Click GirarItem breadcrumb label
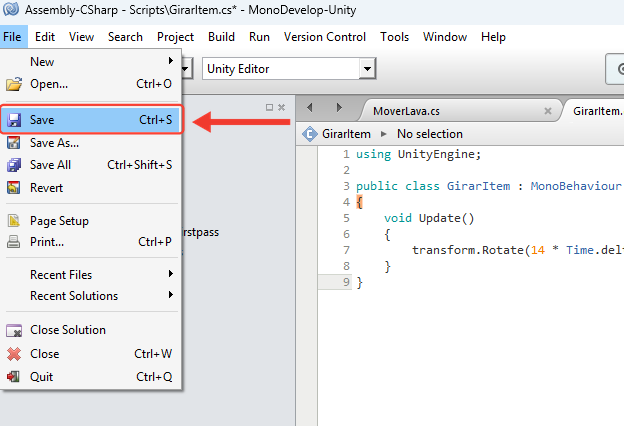Image resolution: width=624 pixels, height=426 pixels. click(x=346, y=134)
